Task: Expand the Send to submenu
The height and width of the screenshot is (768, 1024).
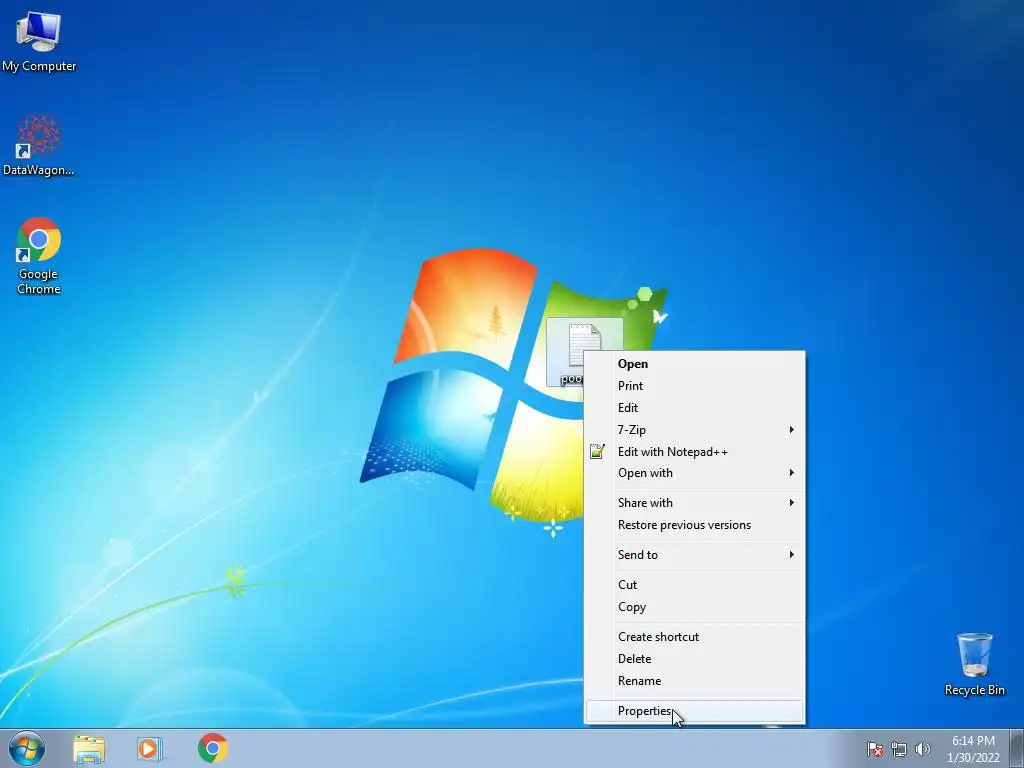Action: (x=694, y=554)
